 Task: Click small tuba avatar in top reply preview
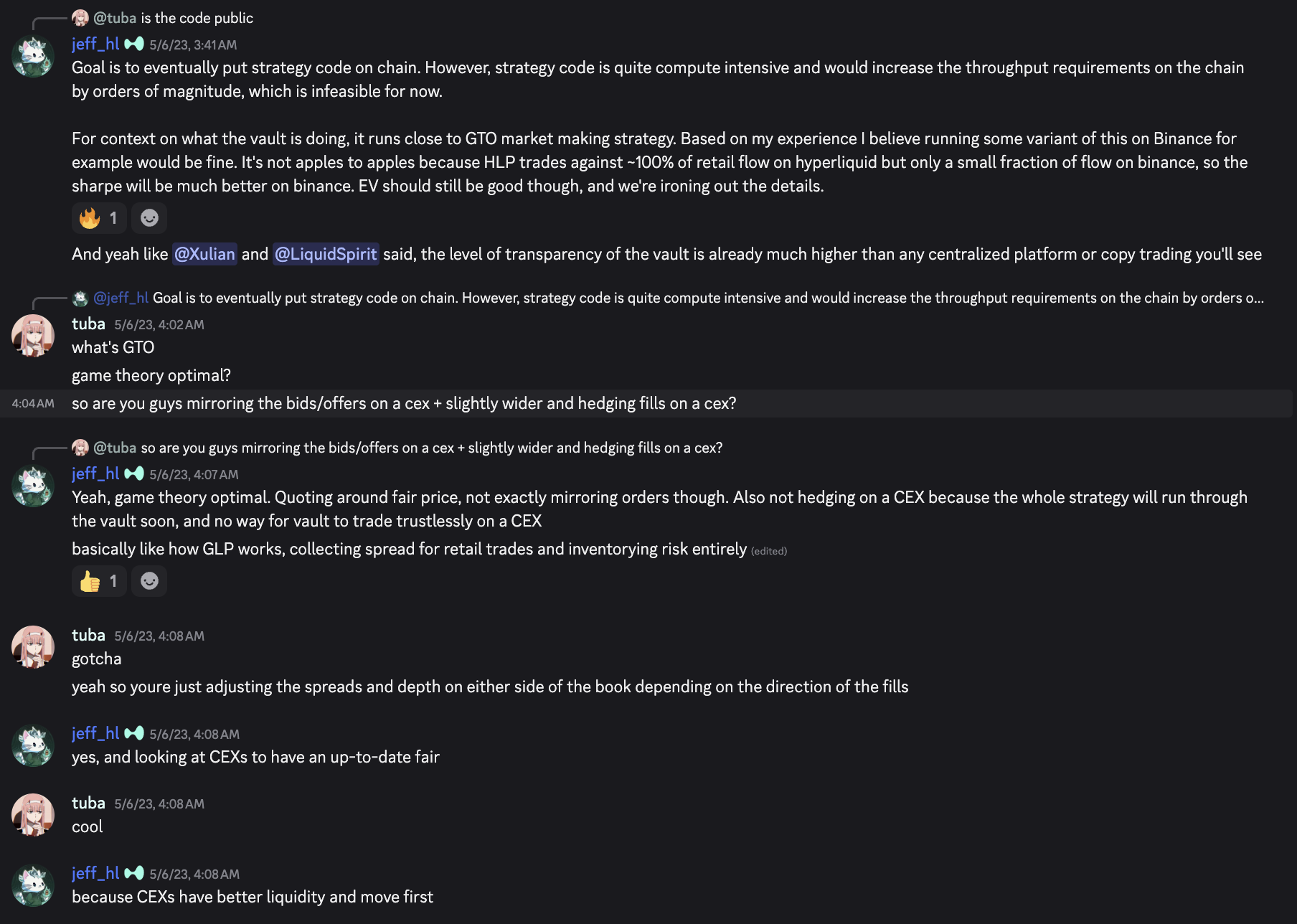[80, 18]
